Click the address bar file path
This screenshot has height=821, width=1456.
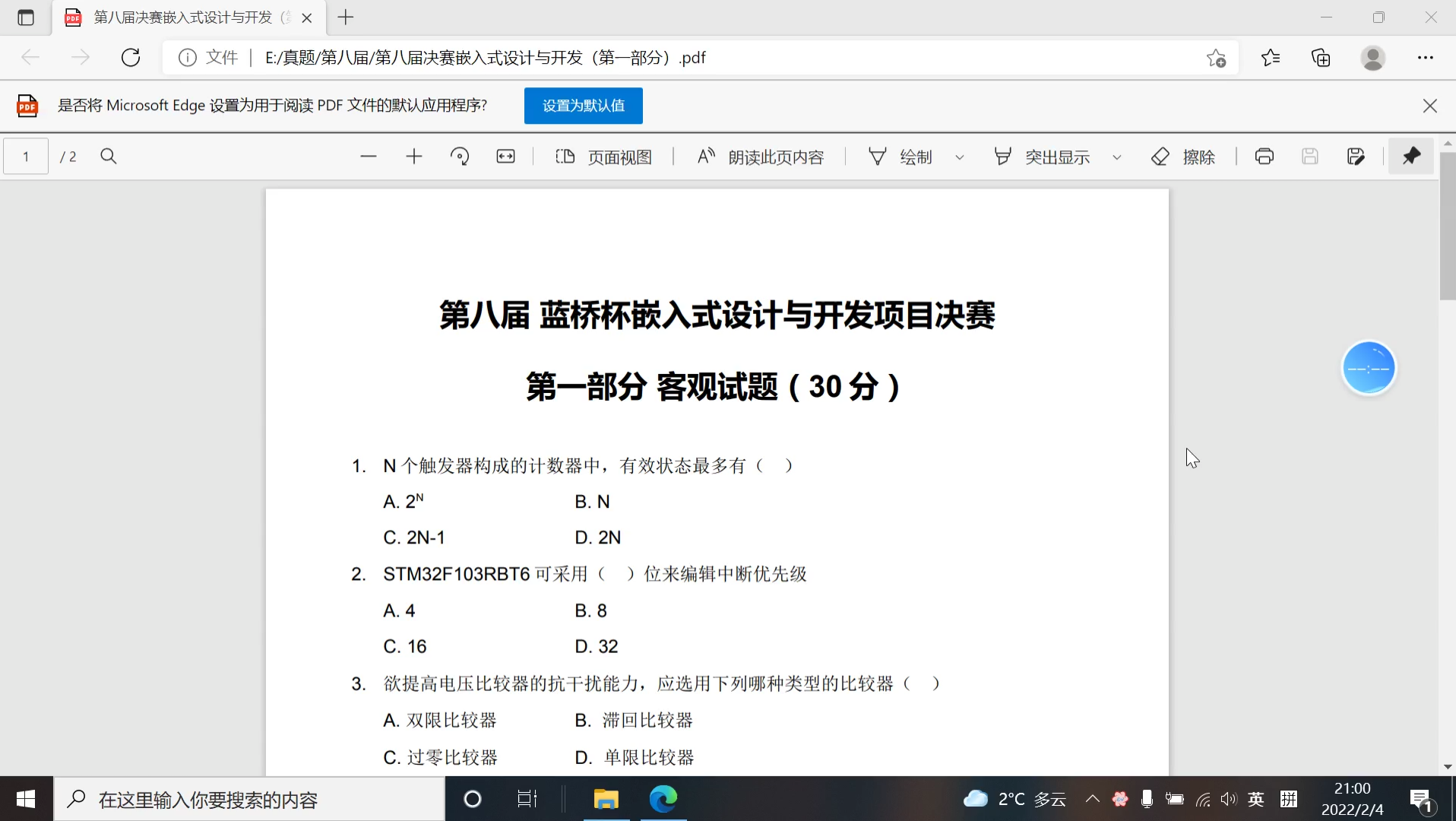[485, 57]
